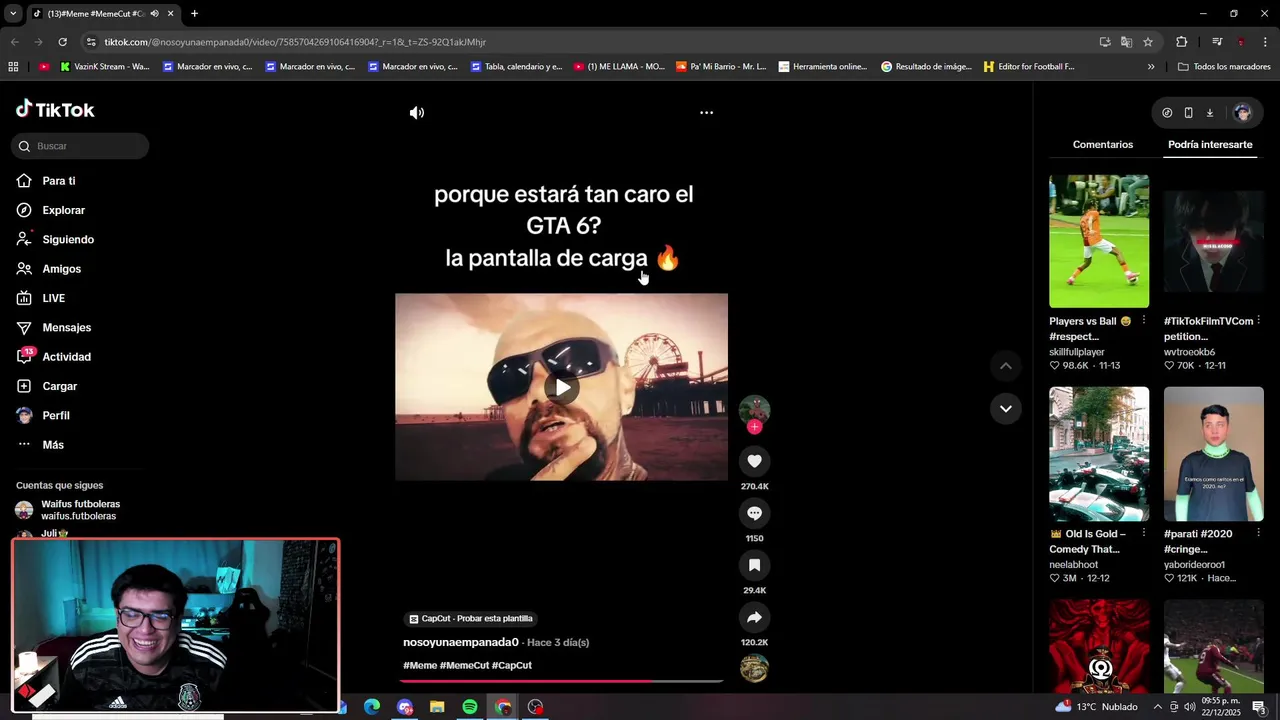Image resolution: width=1280 pixels, height=720 pixels.
Task: Open neelabhoot profile link
Action: (x=1073, y=565)
